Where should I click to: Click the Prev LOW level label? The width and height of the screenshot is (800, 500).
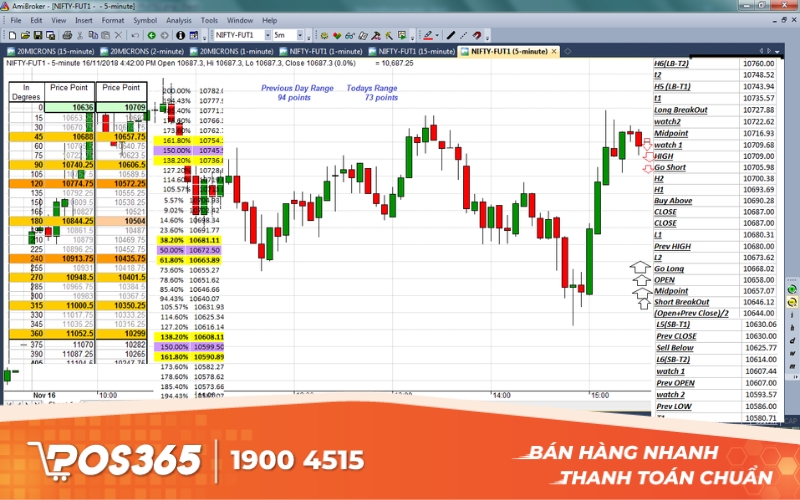pyautogui.click(x=673, y=407)
